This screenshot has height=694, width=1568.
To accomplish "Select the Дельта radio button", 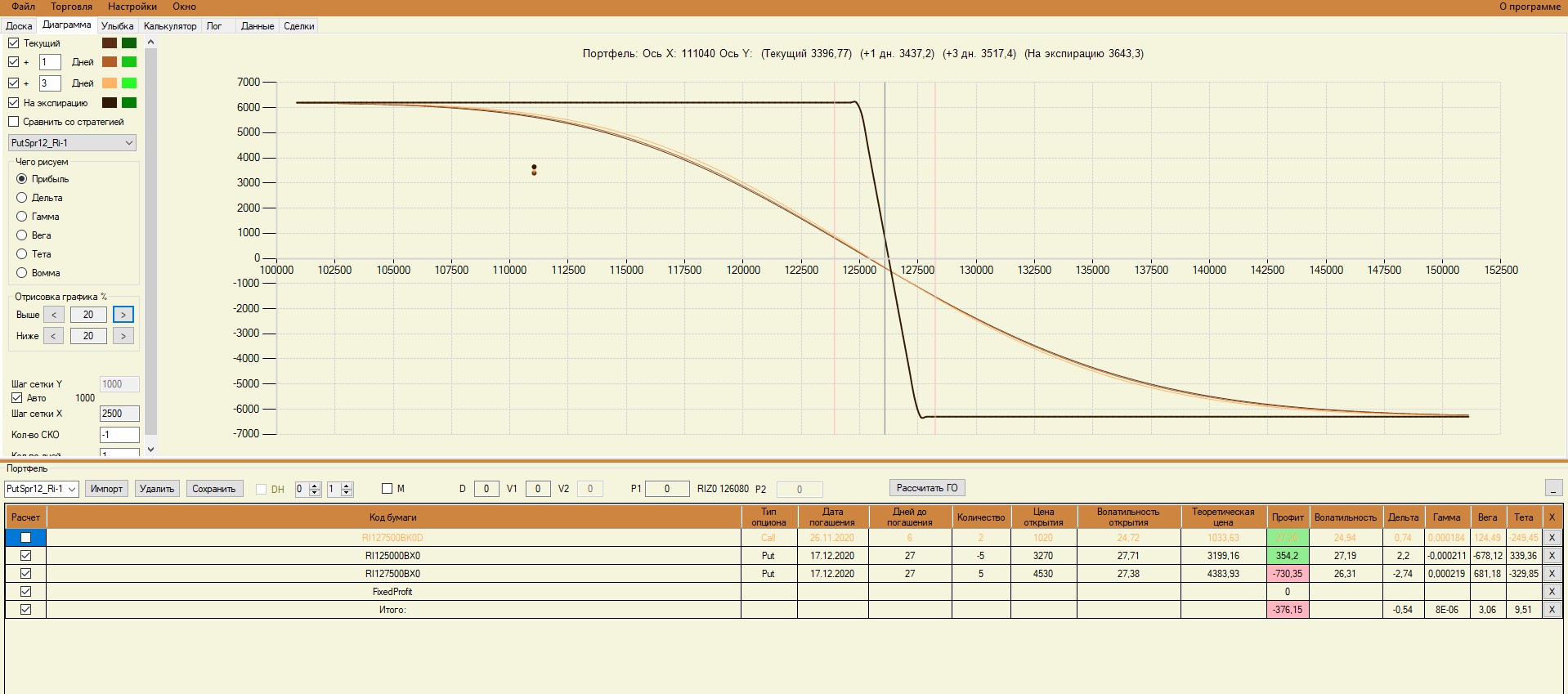I will 22,198.
